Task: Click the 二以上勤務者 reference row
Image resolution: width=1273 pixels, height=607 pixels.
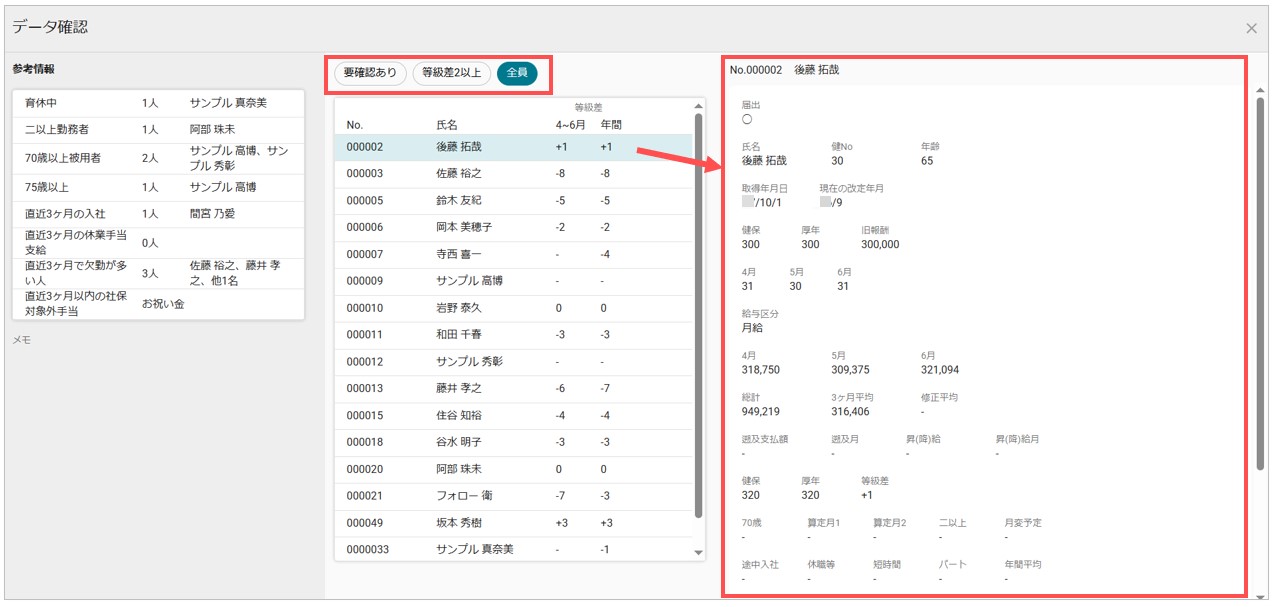Action: click(x=159, y=130)
